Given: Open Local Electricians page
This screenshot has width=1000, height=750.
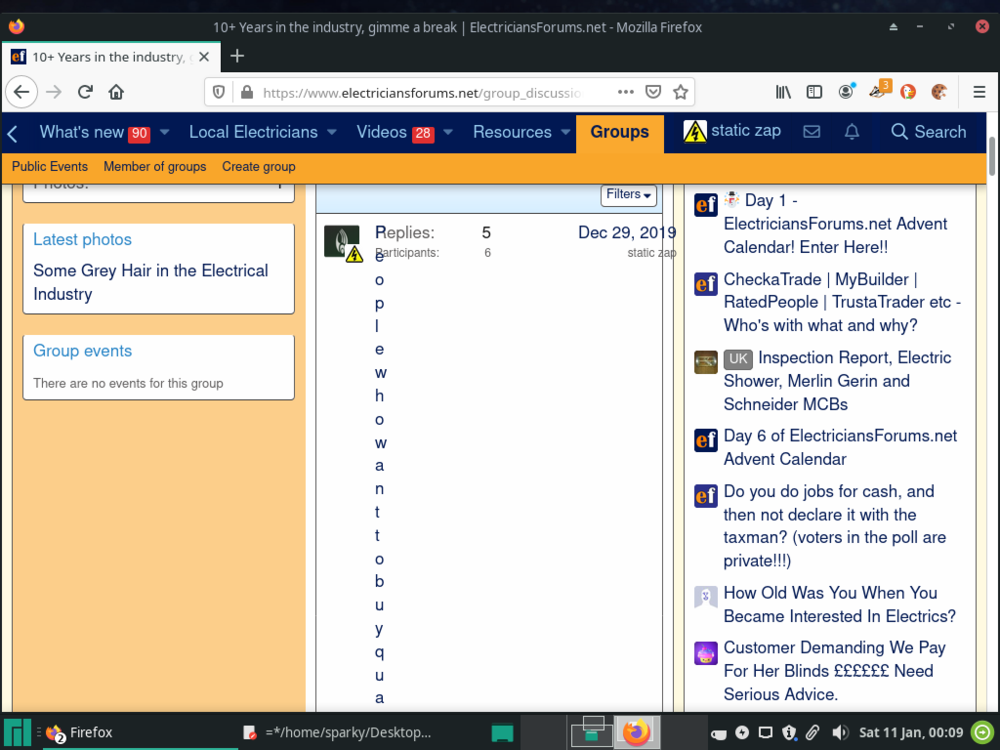Looking at the screenshot, I should click(x=253, y=132).
